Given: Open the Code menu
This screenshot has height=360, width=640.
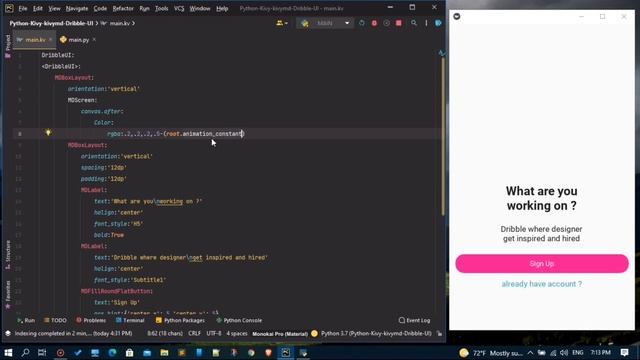Looking at the screenshot, I should click(x=100, y=9).
